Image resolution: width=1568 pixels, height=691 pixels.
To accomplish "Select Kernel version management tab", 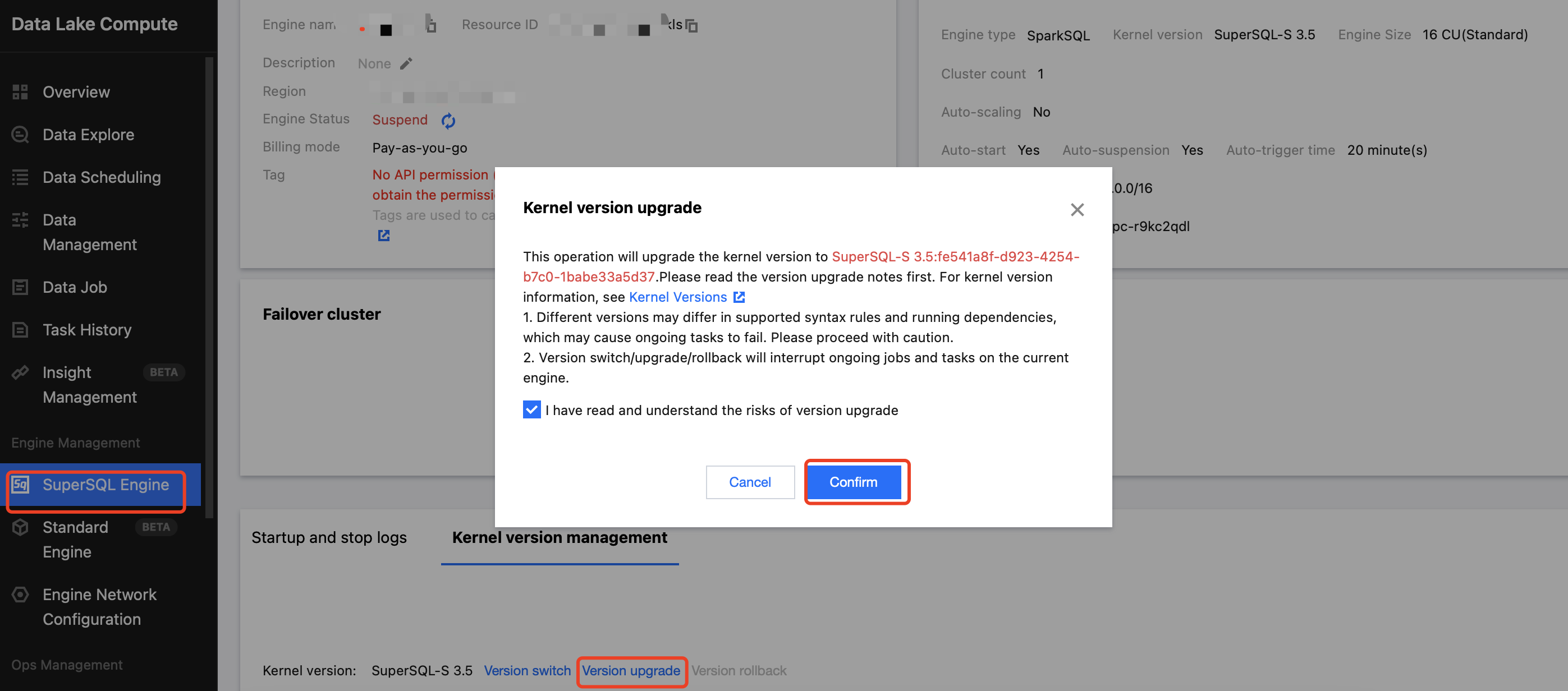I will coord(559,537).
